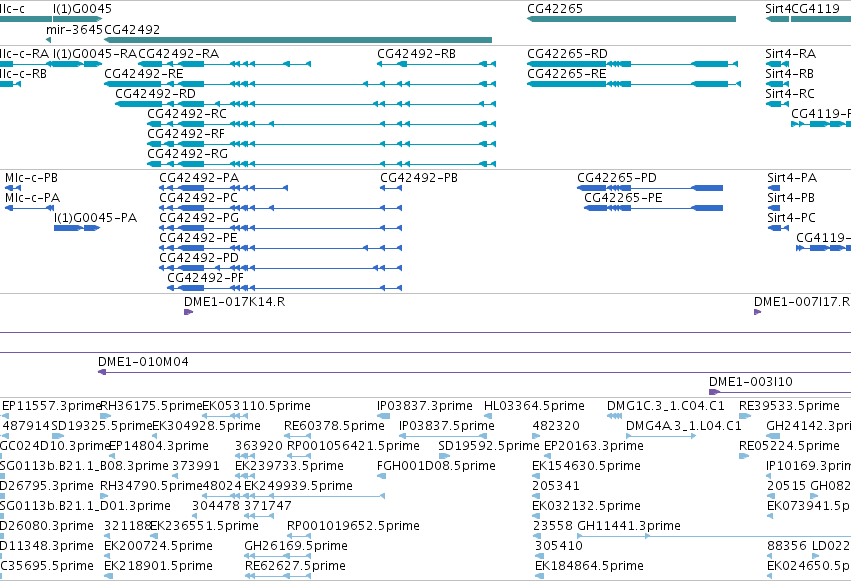Select EST RH36175.5prime

pos(106,416)
